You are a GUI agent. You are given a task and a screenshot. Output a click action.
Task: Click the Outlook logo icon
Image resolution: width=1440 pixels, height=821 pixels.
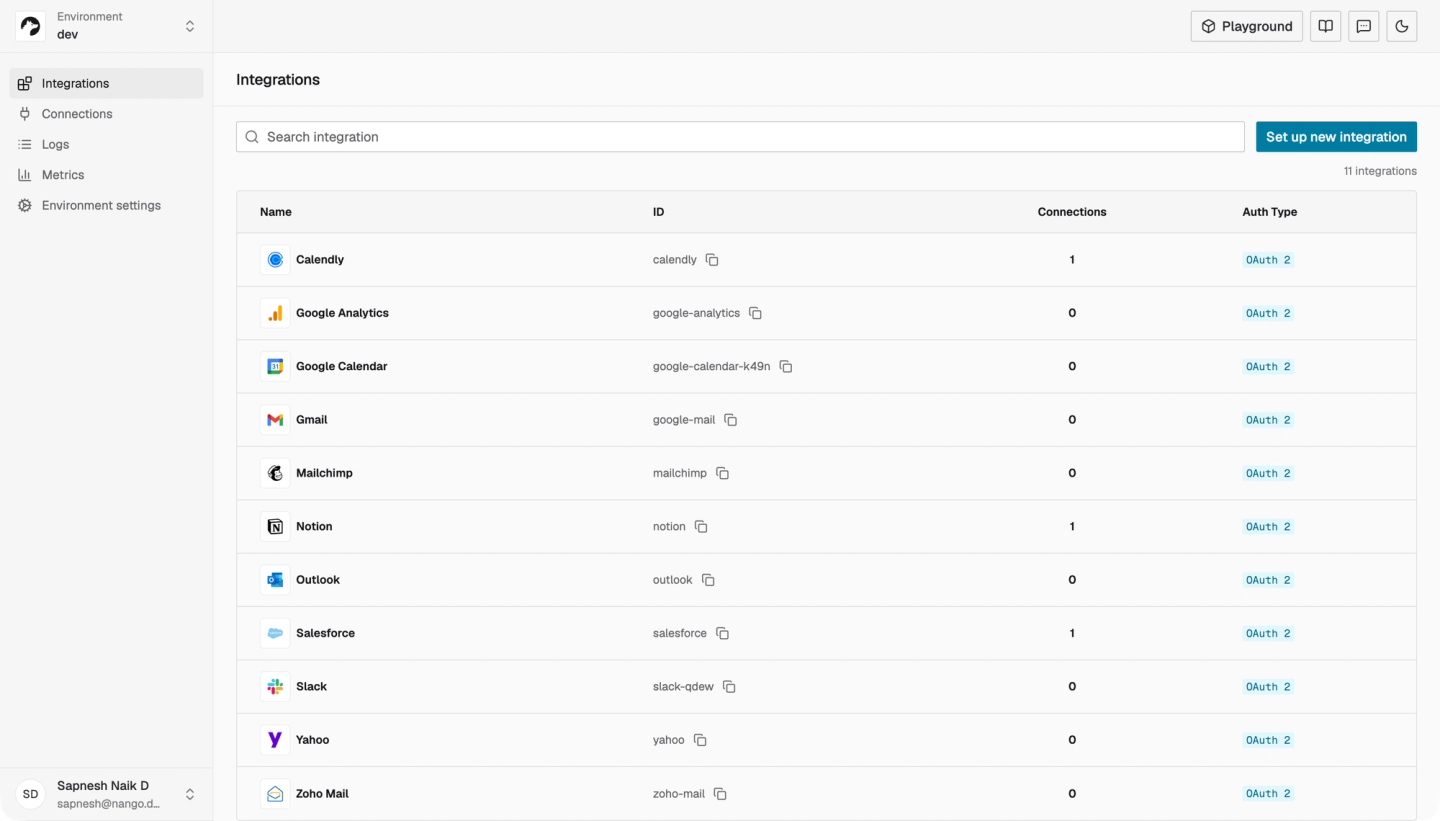coord(275,580)
